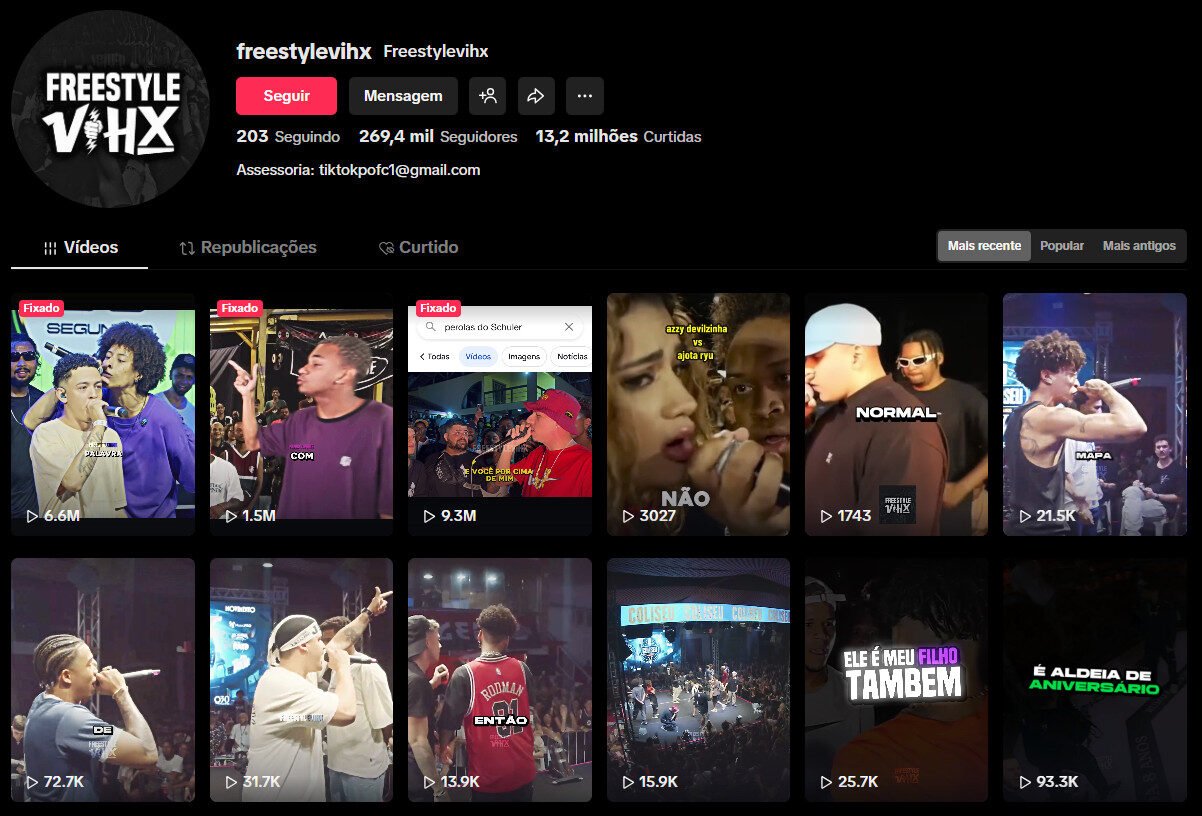1202x816 pixels.
Task: Switch sorting to Popular
Action: [x=1061, y=245]
